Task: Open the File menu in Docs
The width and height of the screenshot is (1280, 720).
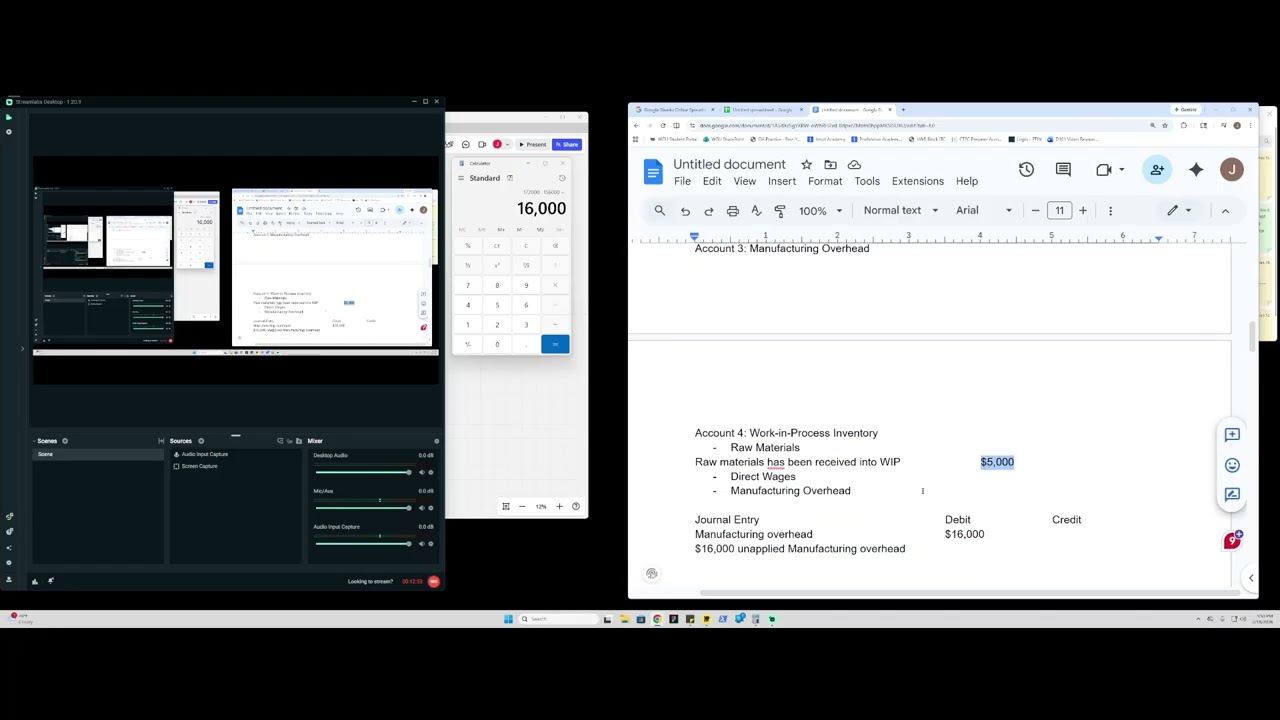Action: [682, 181]
